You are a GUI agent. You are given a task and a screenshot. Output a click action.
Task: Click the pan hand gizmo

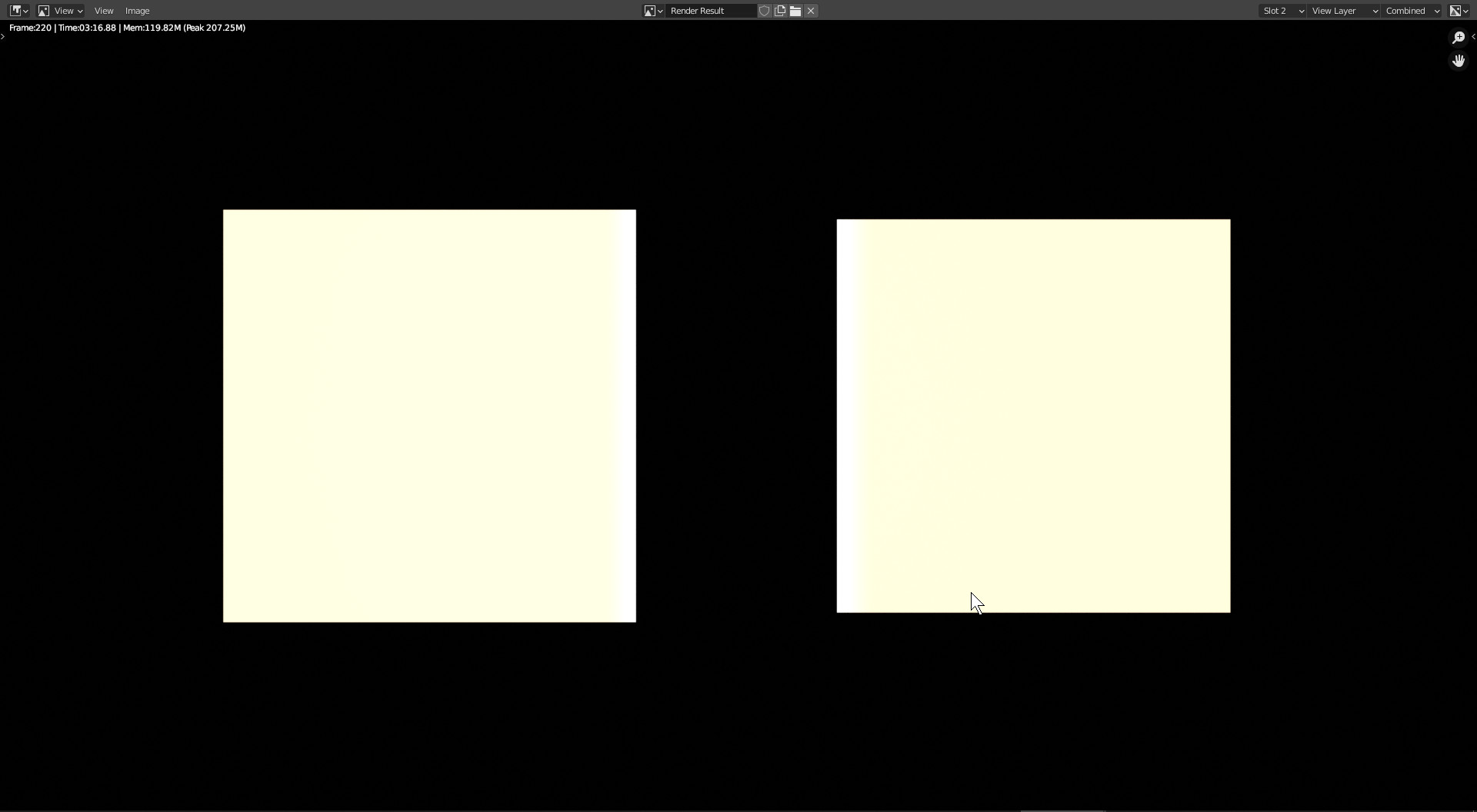tap(1459, 61)
